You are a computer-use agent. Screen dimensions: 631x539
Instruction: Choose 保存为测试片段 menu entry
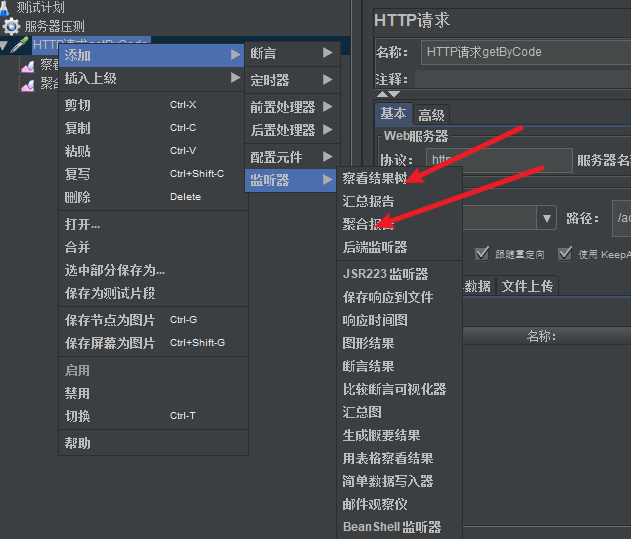[153, 293]
